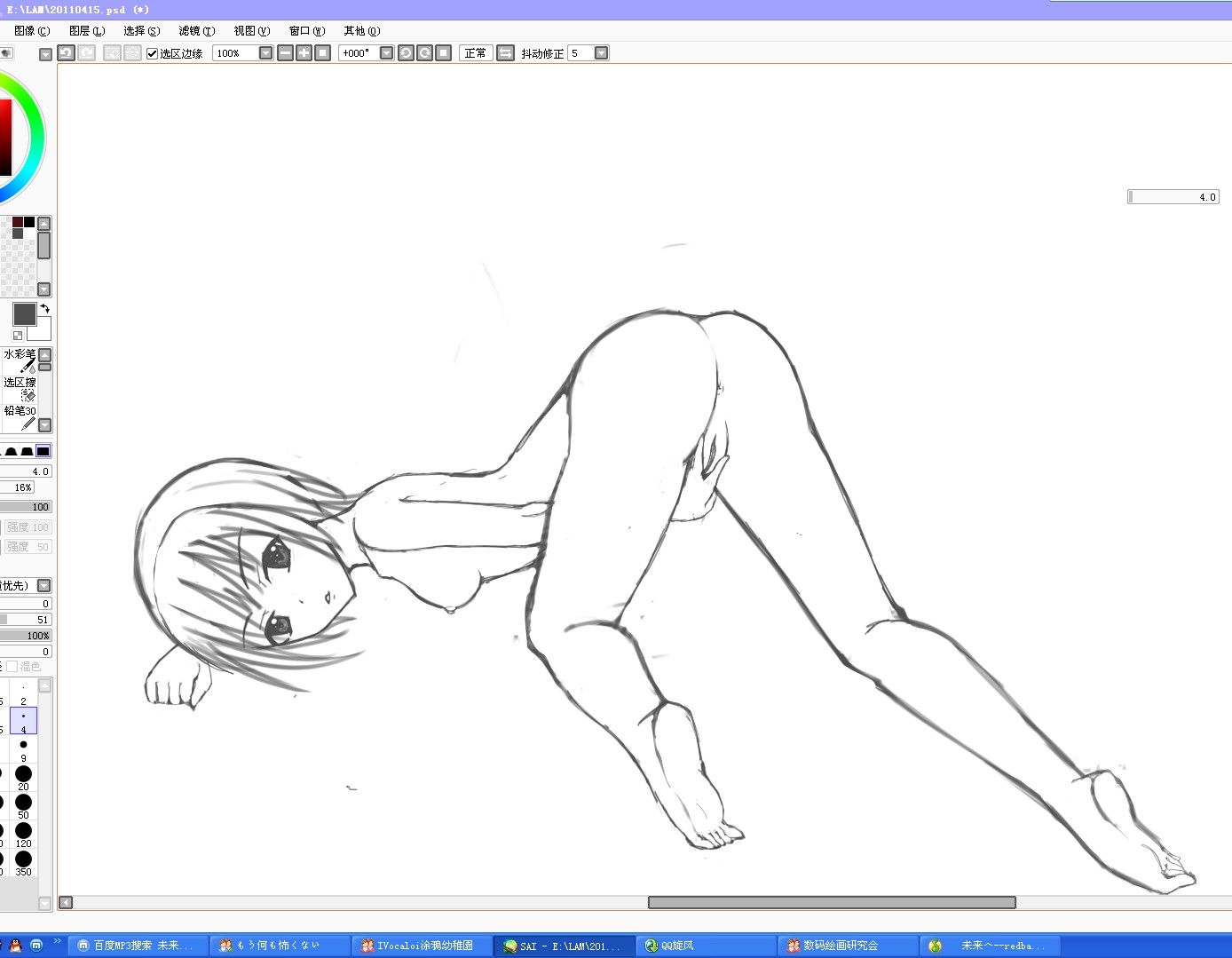Switch to 数码绘画研究会 taskbar window
This screenshot has height=958, width=1232.
pyautogui.click(x=848, y=946)
